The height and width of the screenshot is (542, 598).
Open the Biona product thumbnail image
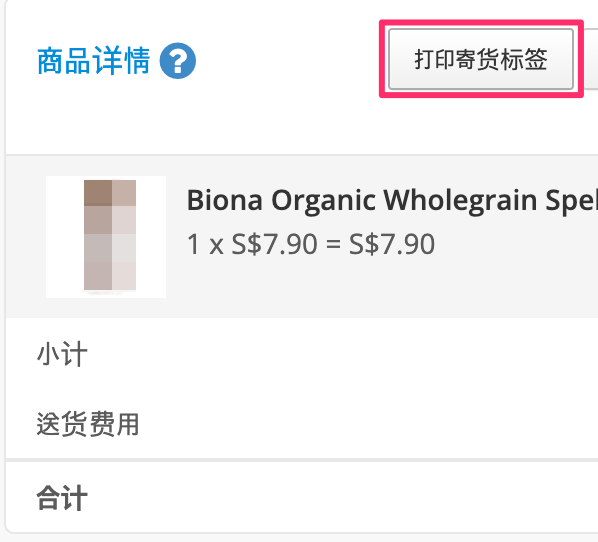[106, 237]
